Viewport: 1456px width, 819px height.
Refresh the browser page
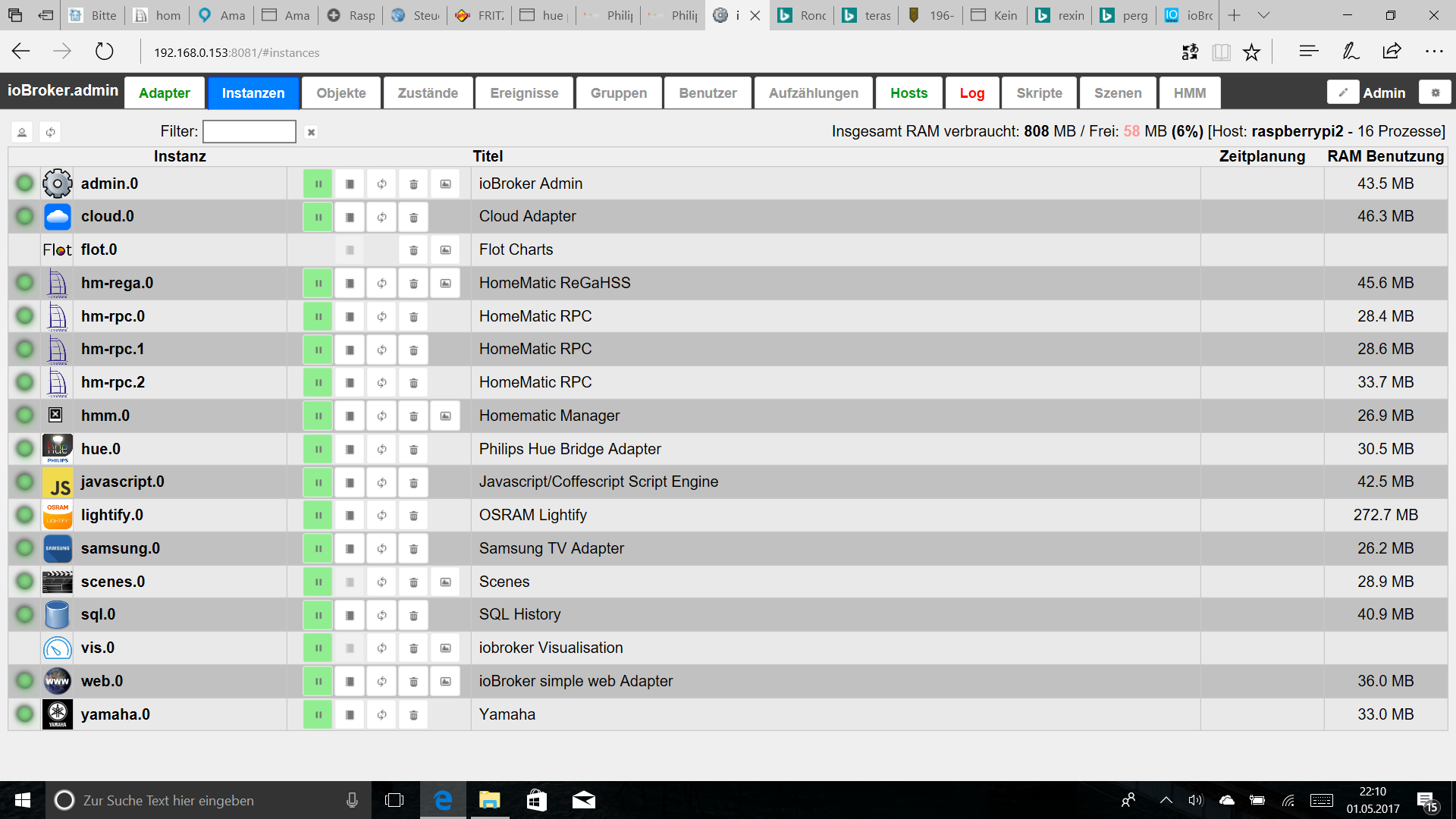[x=104, y=52]
